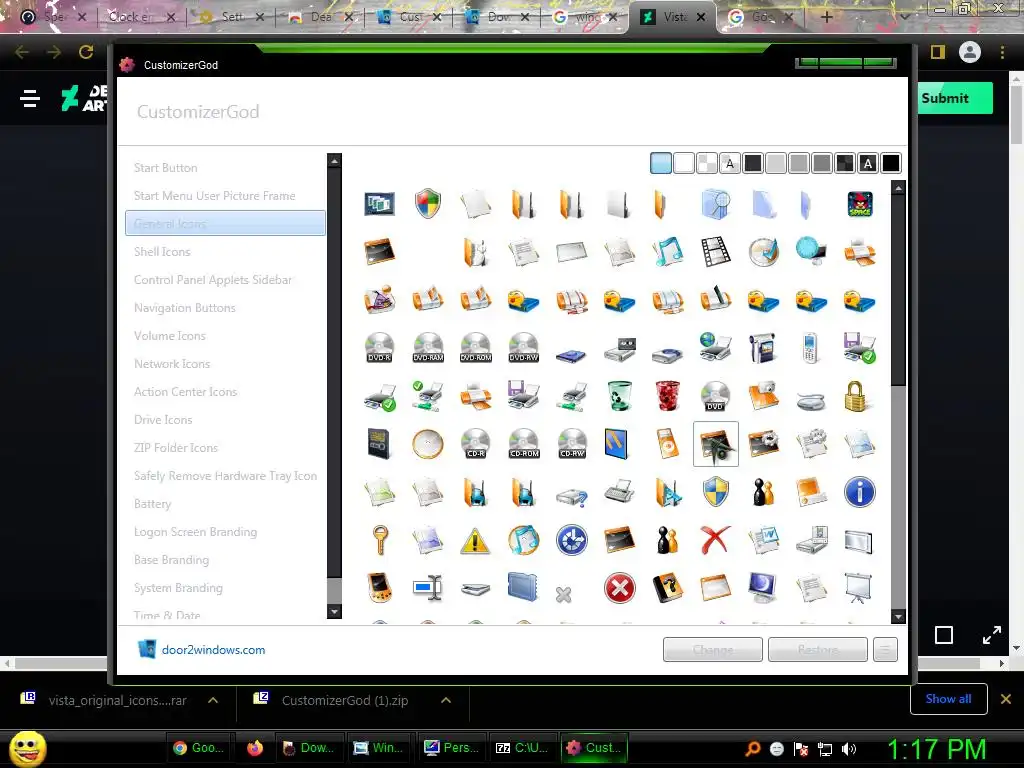Pick the gold key icon
Viewport: 1024px width, 768px height.
(379, 540)
